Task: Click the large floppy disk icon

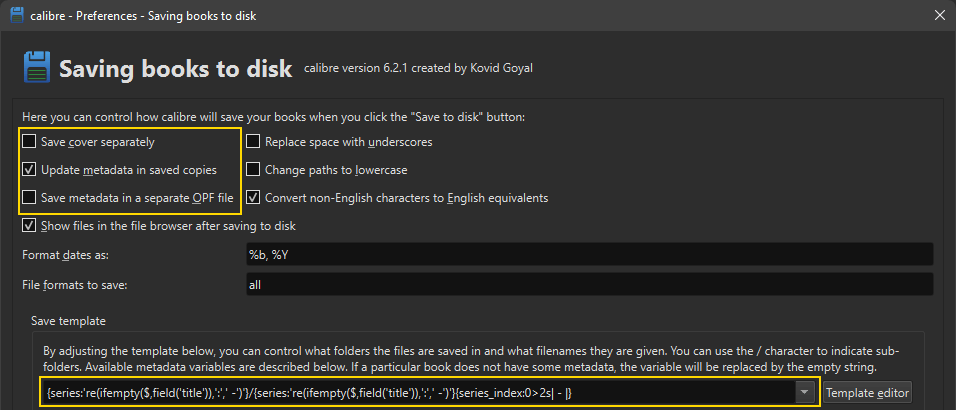Action: point(37,68)
